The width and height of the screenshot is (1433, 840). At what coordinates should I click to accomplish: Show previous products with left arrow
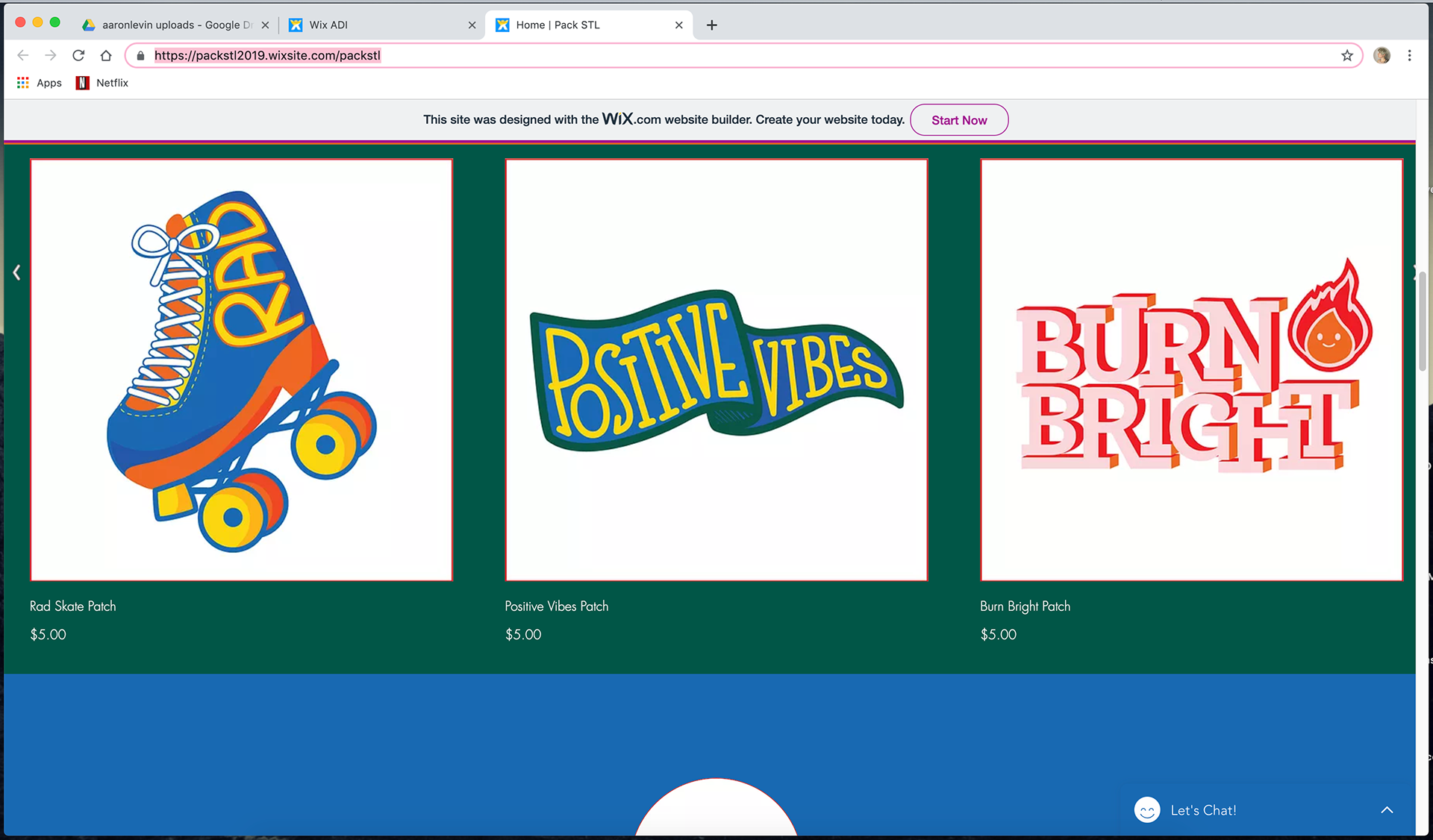click(16, 272)
